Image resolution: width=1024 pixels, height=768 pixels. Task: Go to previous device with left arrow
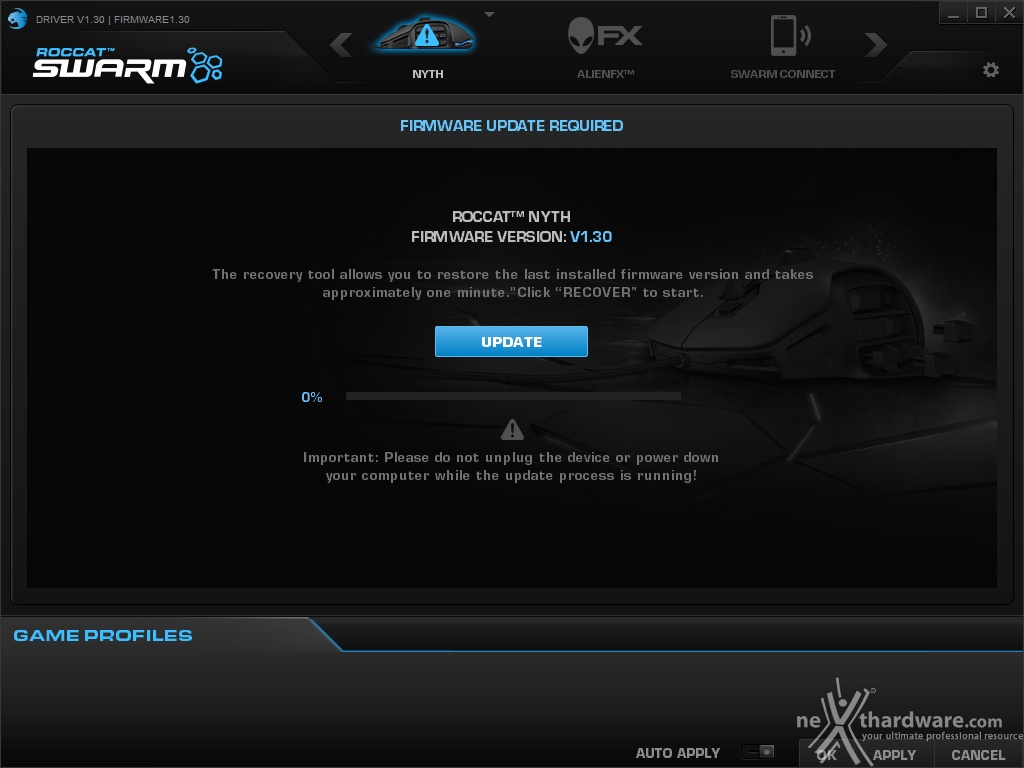point(341,44)
